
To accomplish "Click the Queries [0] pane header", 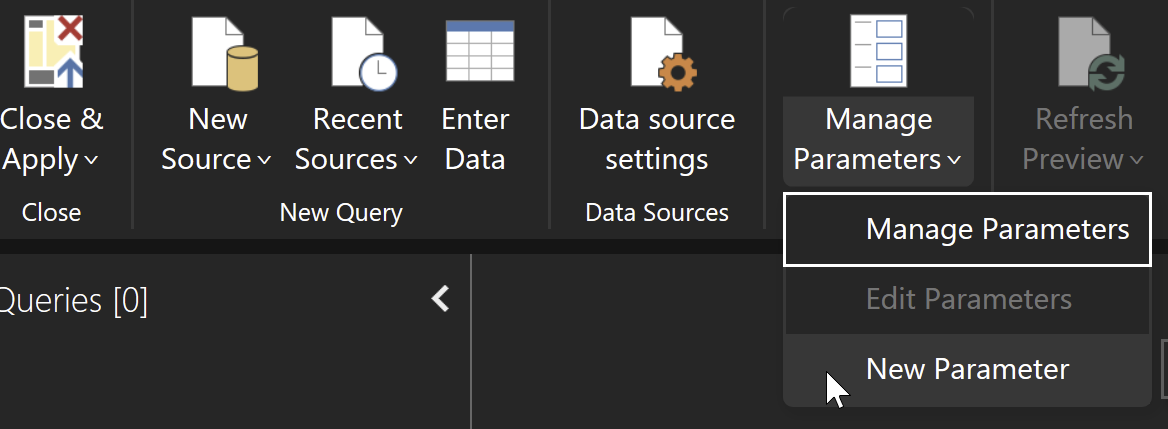I will tap(75, 300).
